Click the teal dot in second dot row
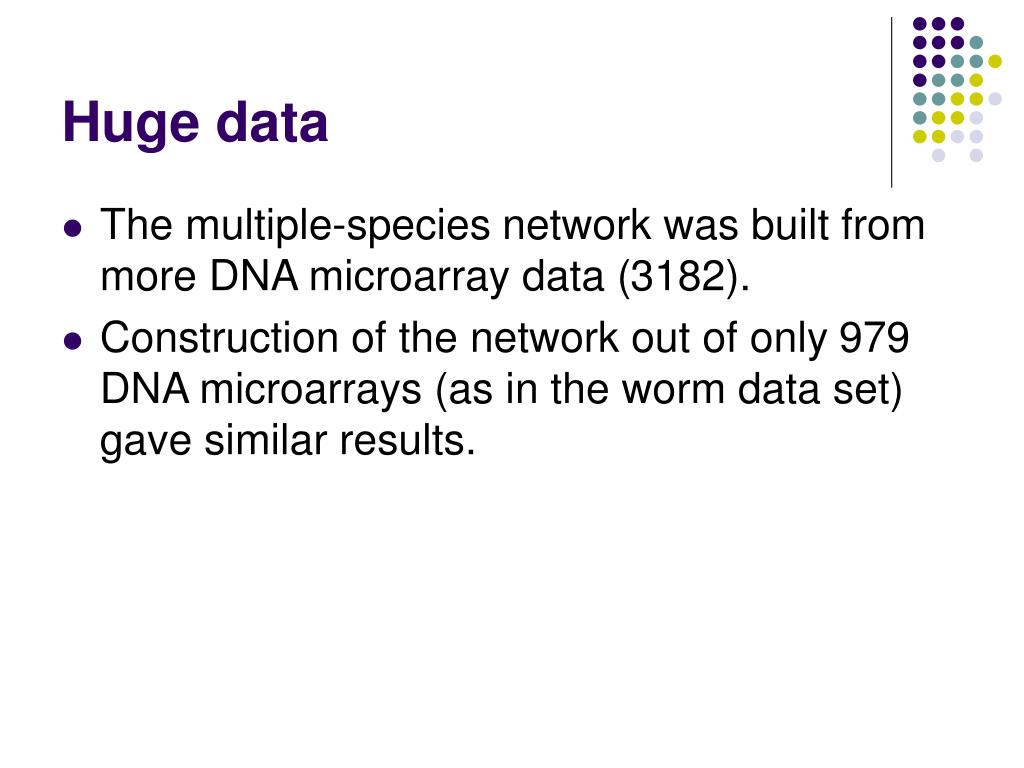The height and width of the screenshot is (768, 1024). (976, 43)
